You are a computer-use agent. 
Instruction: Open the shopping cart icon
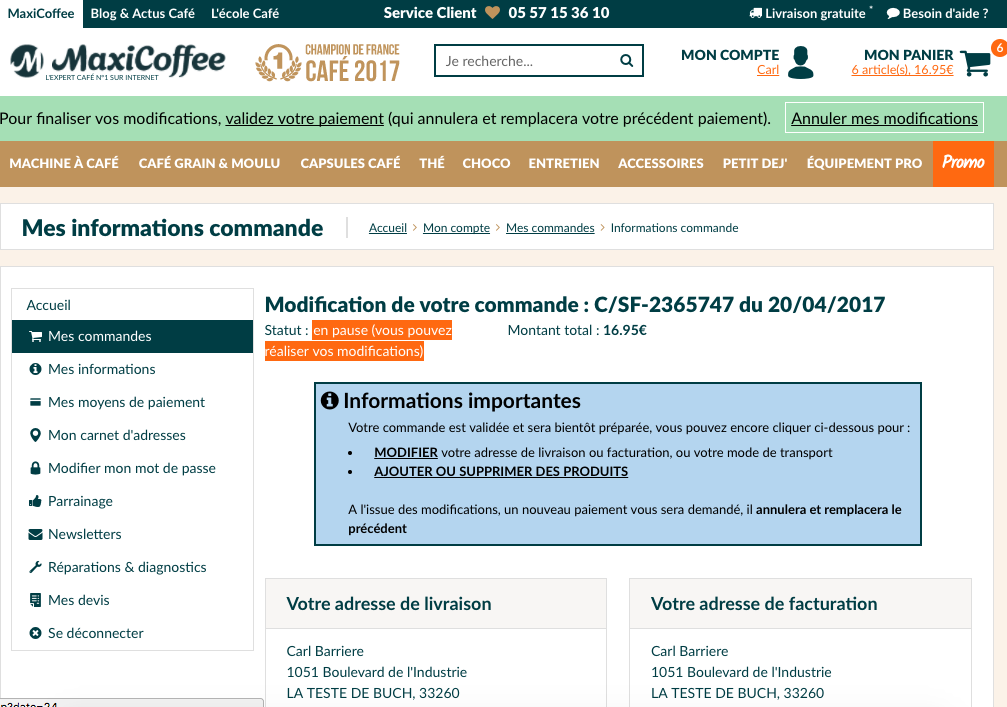click(x=976, y=63)
